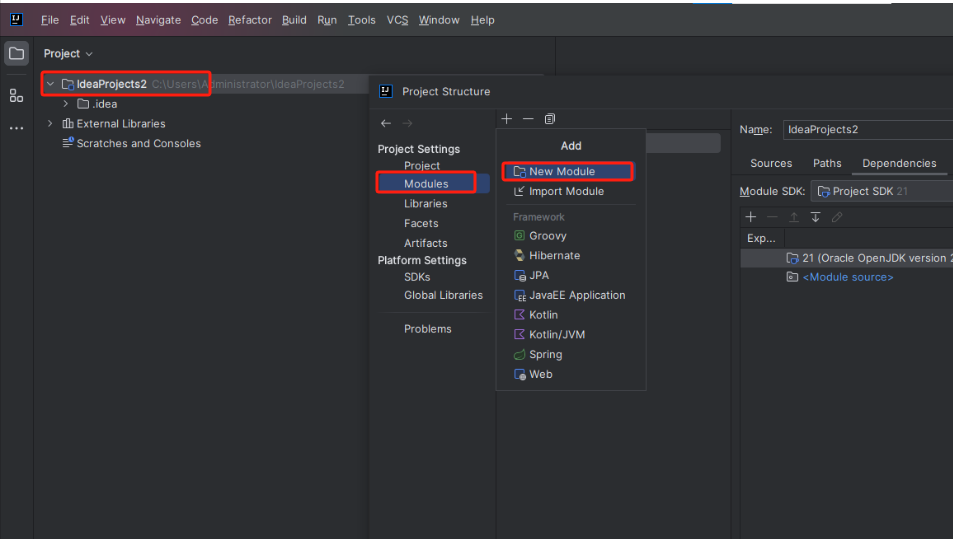Image resolution: width=953 pixels, height=539 pixels.
Task: Select Modules under Project Settings
Action: pyautogui.click(x=426, y=184)
